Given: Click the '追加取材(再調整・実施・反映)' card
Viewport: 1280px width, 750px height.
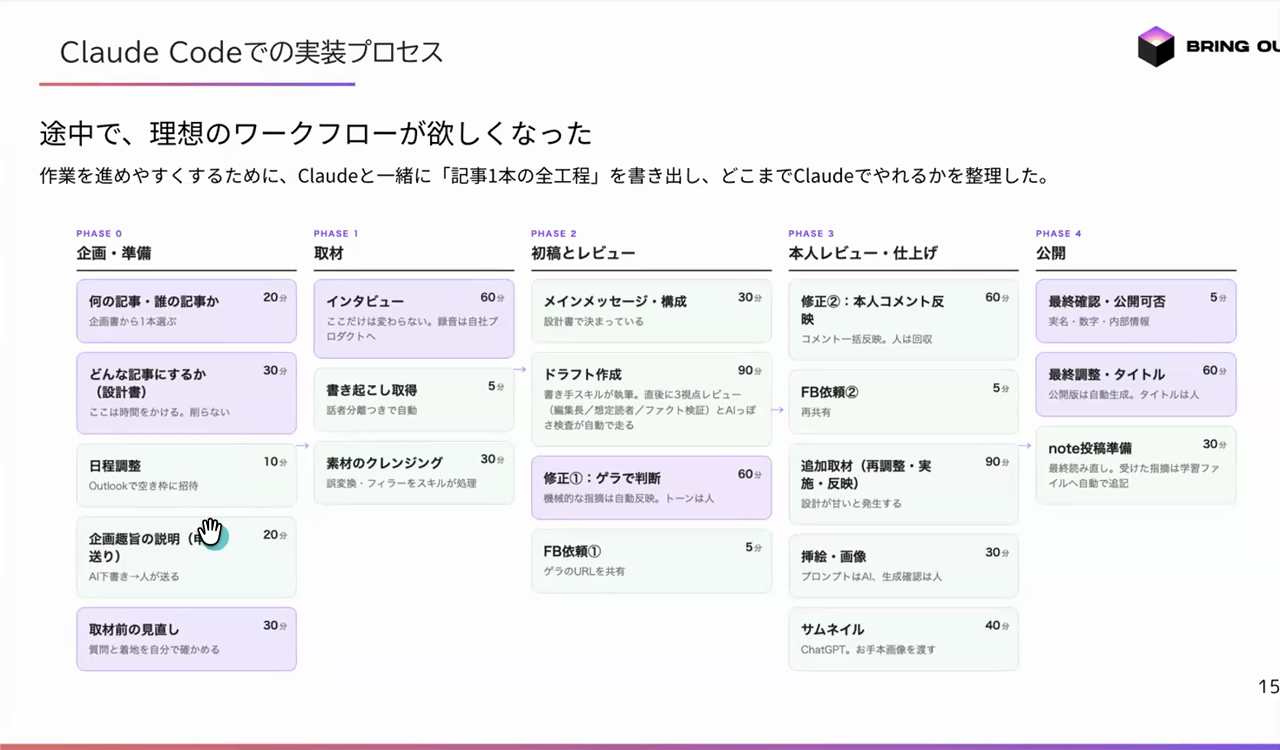Looking at the screenshot, I should tap(903, 484).
